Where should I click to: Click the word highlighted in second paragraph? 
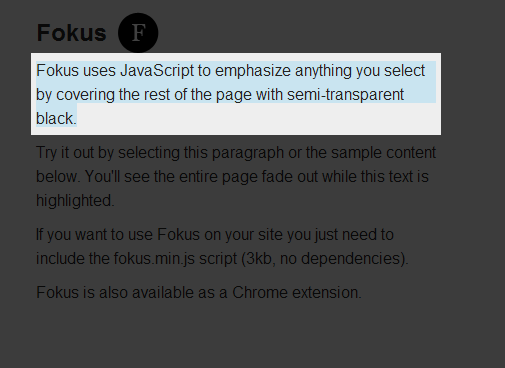[x=75, y=201]
